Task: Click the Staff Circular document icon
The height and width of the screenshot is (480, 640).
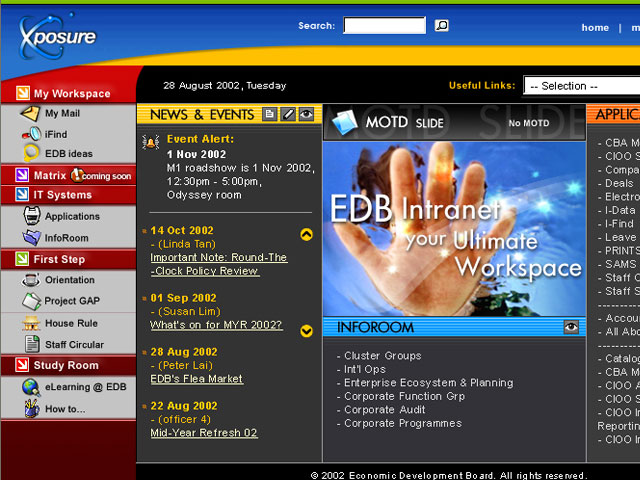Action: coord(32,344)
